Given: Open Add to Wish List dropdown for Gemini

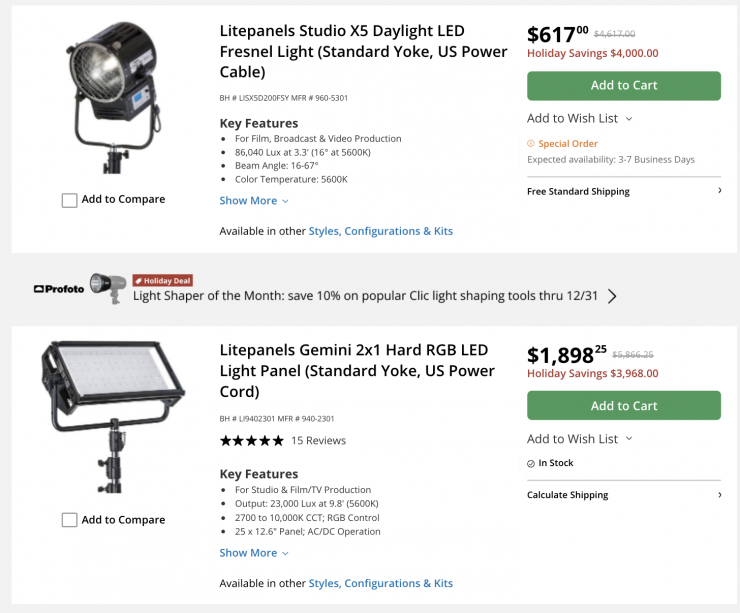Looking at the screenshot, I should [579, 439].
